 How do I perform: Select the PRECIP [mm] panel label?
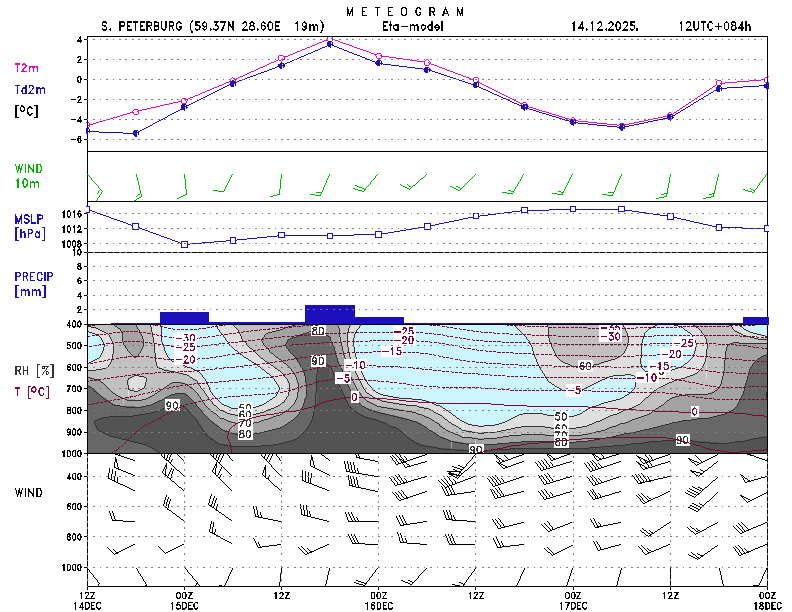[33, 283]
